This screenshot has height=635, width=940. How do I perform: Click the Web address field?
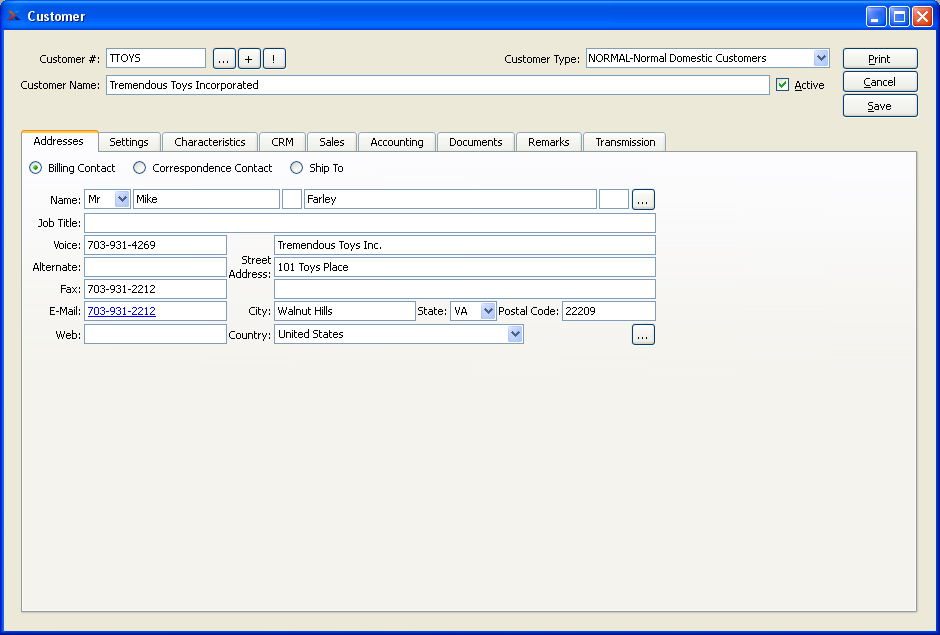[155, 334]
